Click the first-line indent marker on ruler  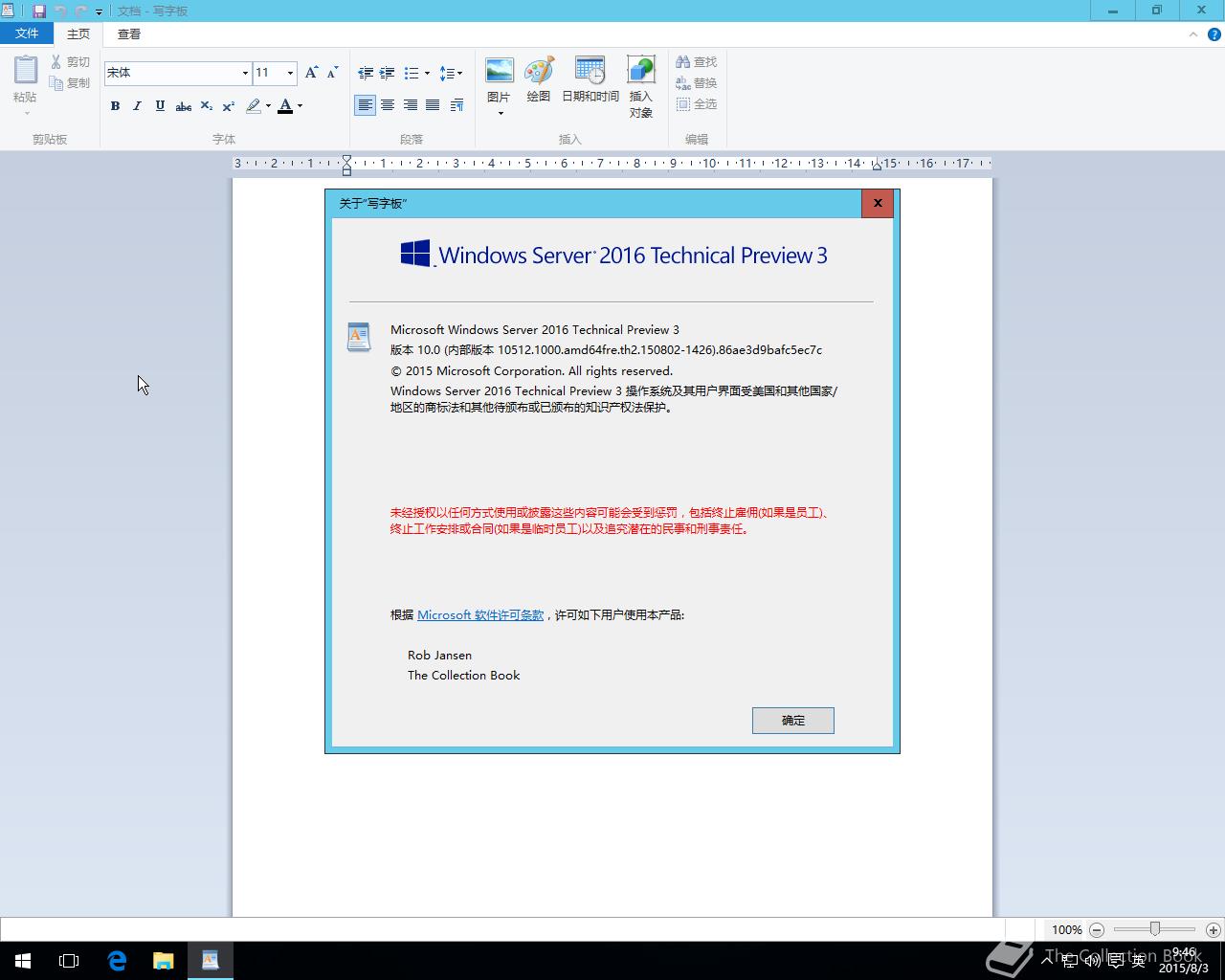pyautogui.click(x=346, y=159)
